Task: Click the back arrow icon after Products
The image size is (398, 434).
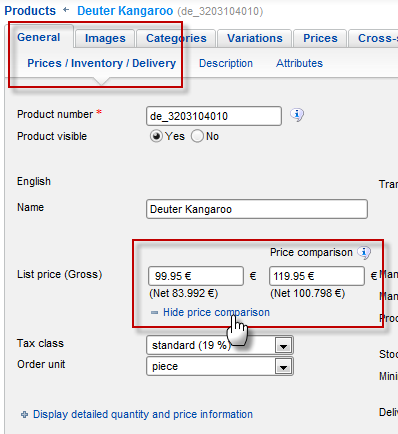Action: pos(66,10)
